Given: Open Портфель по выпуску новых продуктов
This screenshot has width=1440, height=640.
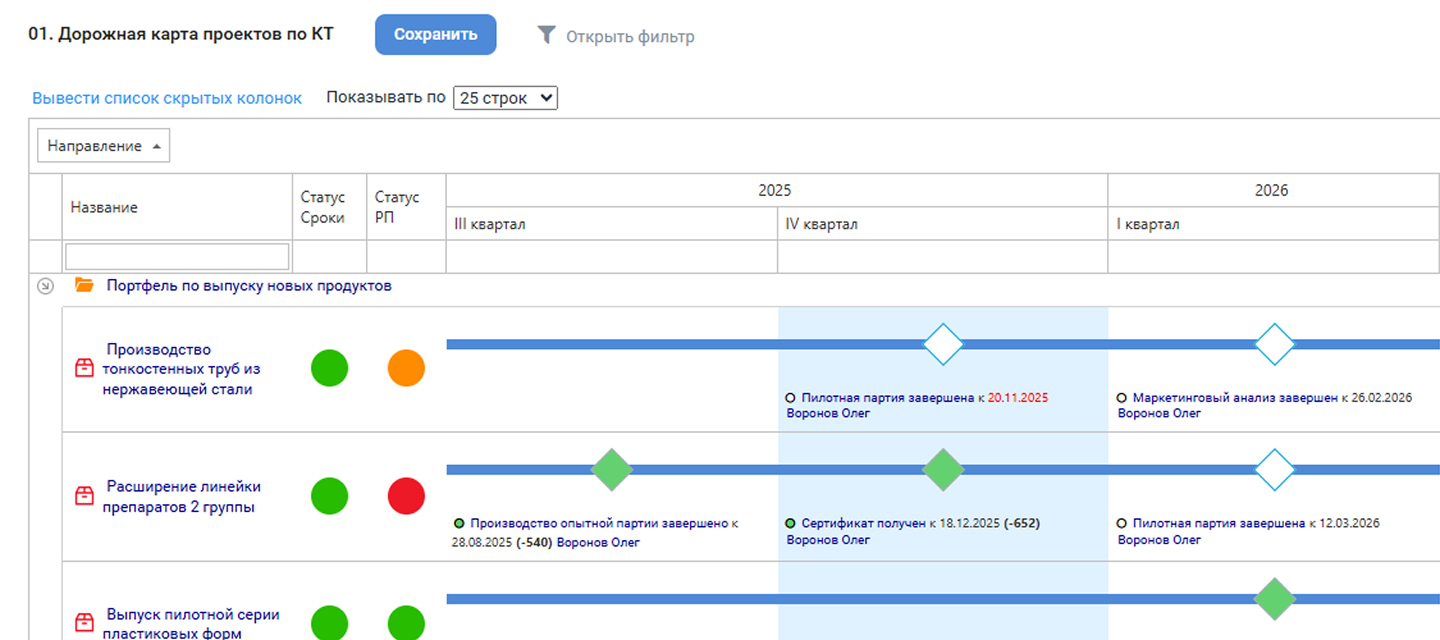Looking at the screenshot, I should tap(249, 286).
